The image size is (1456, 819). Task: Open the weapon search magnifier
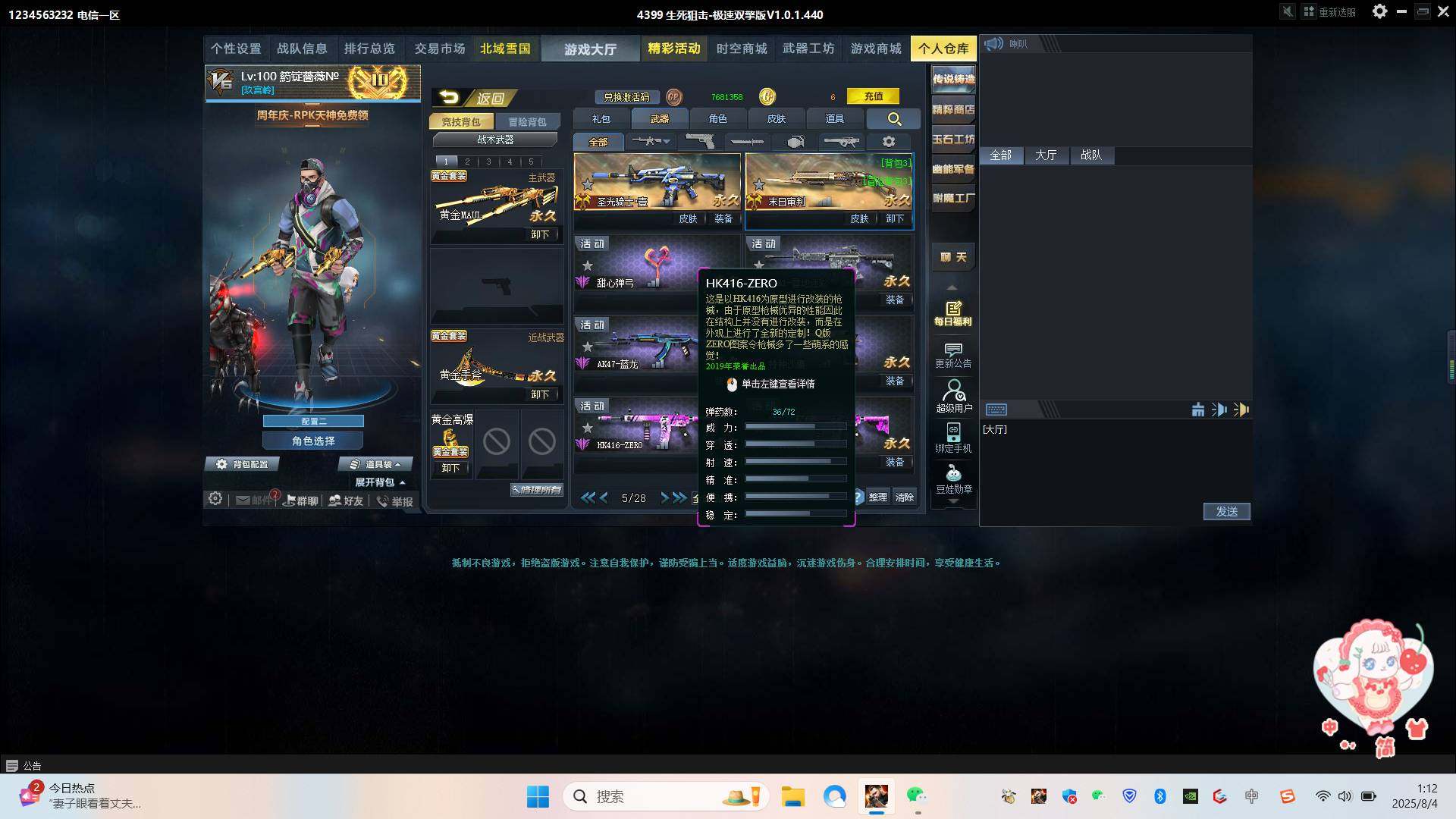click(895, 119)
